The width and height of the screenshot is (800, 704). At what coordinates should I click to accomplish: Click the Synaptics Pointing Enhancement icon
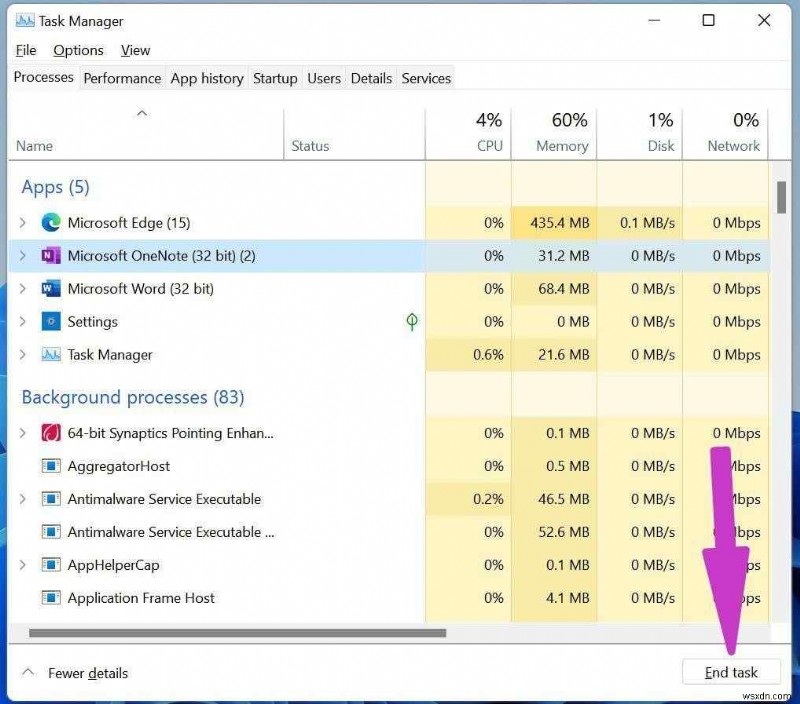click(50, 433)
